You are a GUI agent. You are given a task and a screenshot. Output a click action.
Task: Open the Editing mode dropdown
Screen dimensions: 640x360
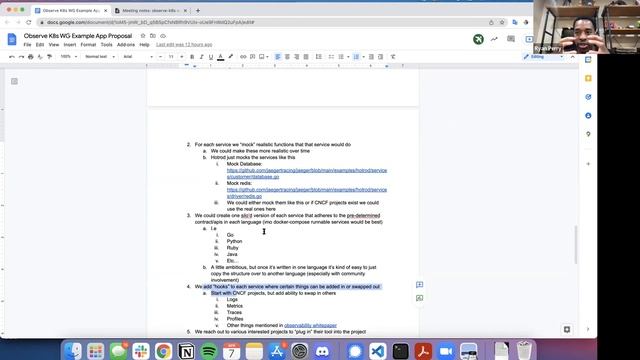543,57
